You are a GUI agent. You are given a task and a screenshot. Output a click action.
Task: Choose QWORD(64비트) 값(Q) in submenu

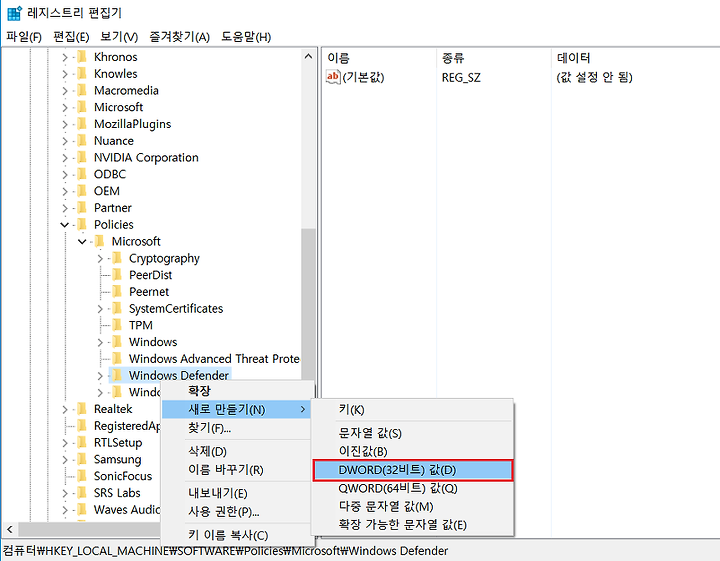pos(412,488)
